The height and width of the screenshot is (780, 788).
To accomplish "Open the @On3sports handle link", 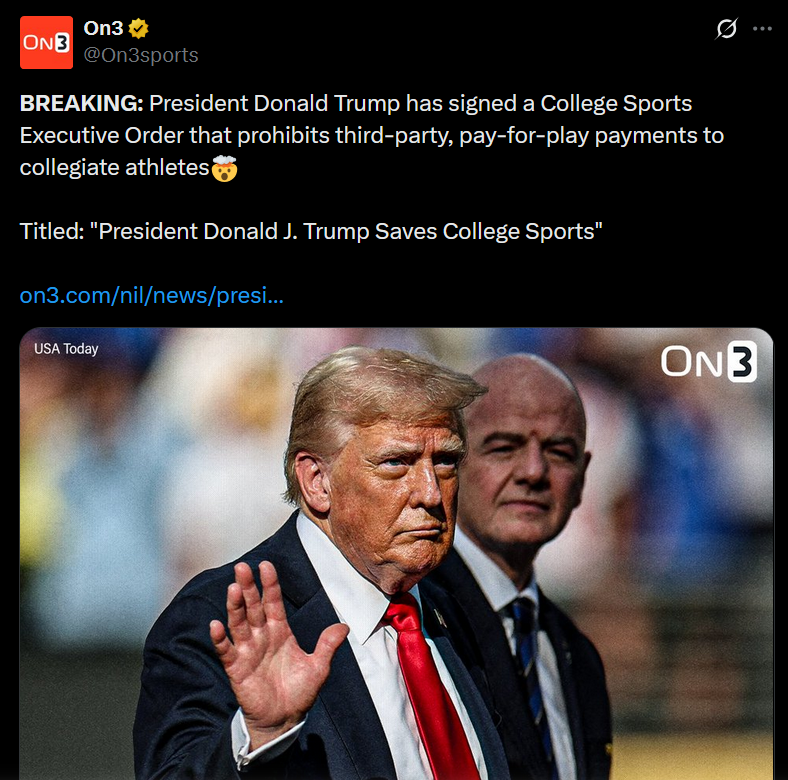I will pyautogui.click(x=141, y=55).
